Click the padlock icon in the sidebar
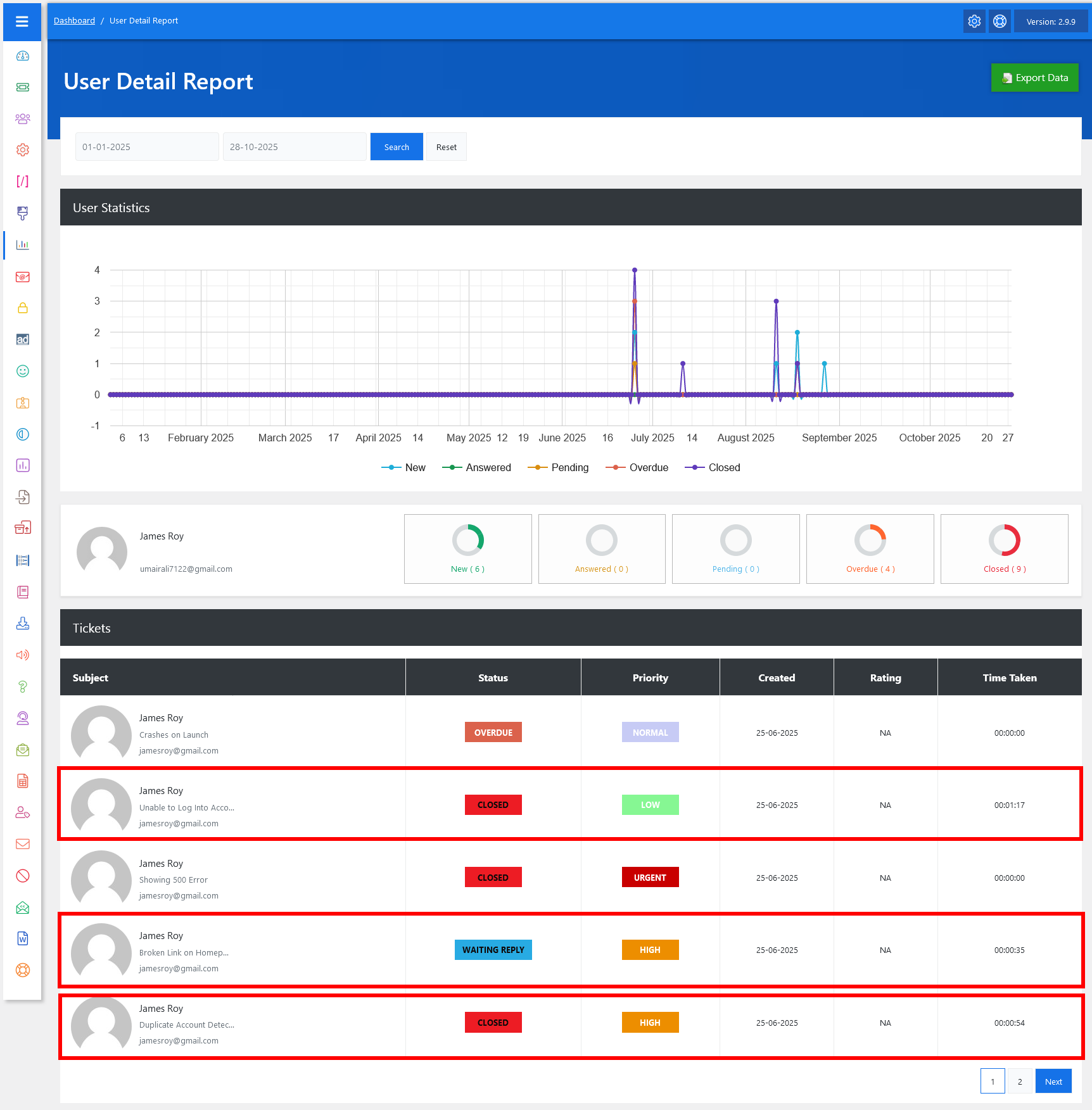 23,308
